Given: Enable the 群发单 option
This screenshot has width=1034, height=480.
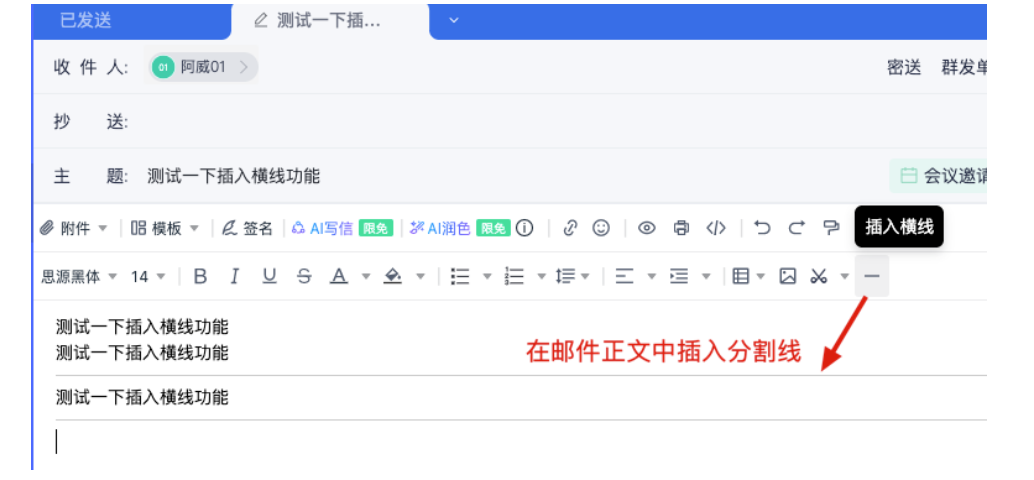Looking at the screenshot, I should (x=963, y=67).
